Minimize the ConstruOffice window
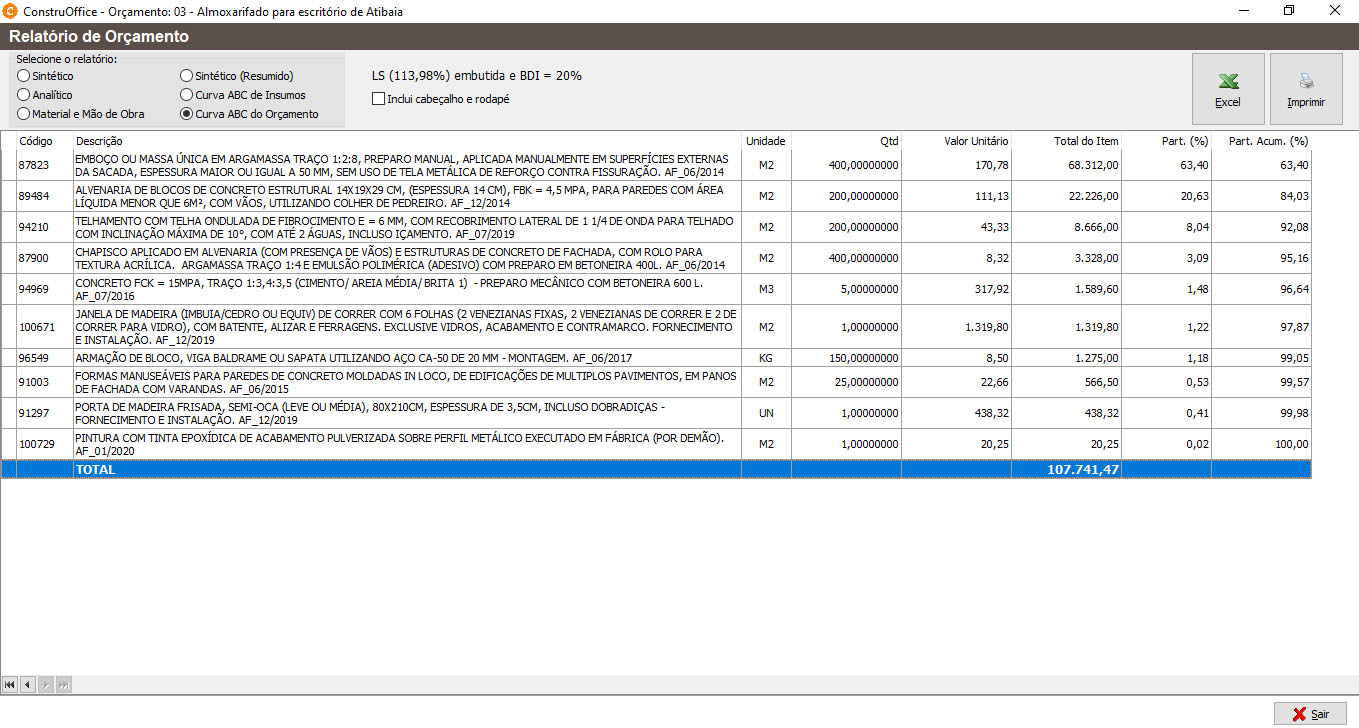Viewport: 1359px width, 728px height. tap(1243, 11)
